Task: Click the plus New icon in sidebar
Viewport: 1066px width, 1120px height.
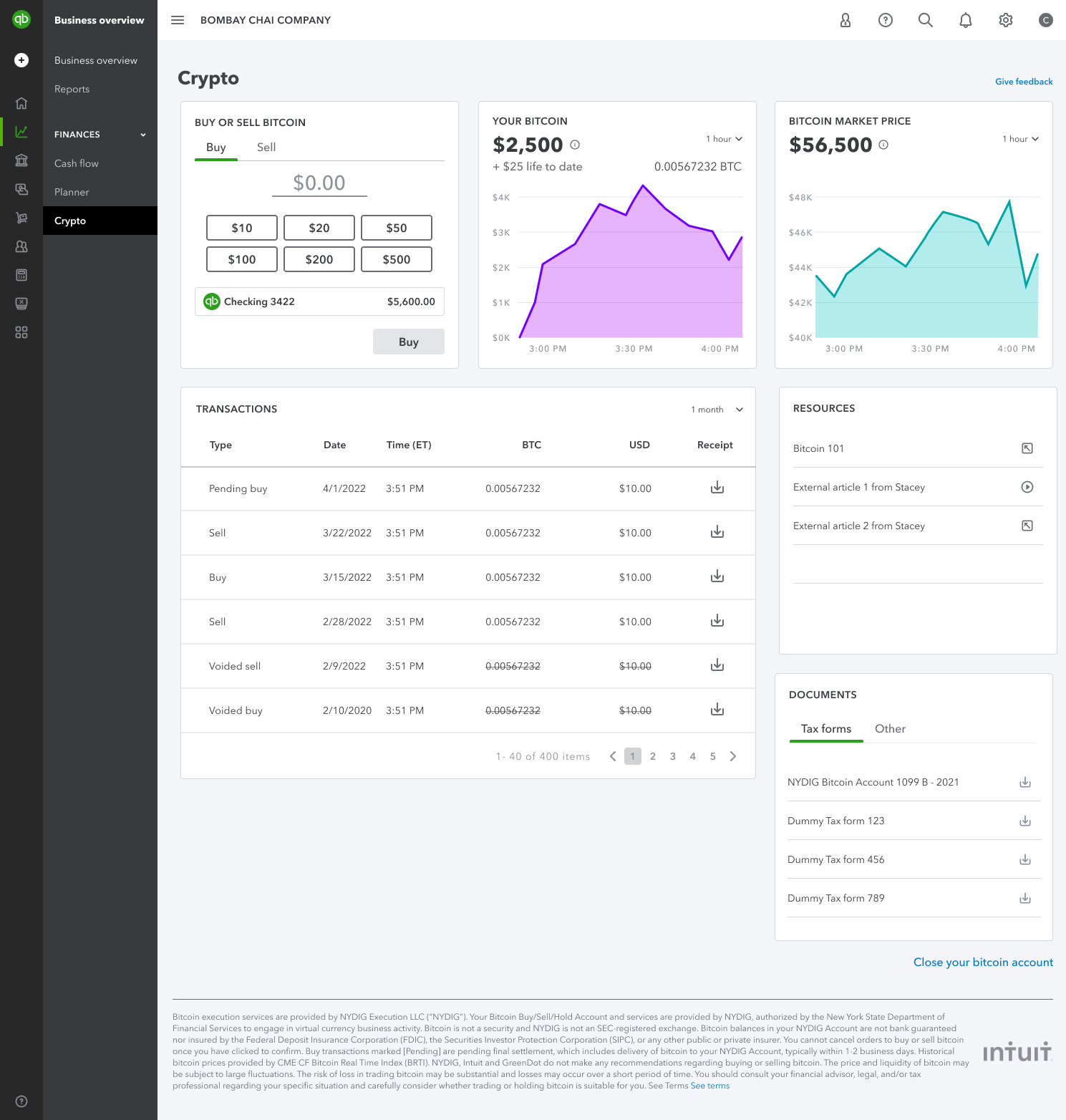Action: pyautogui.click(x=21, y=60)
